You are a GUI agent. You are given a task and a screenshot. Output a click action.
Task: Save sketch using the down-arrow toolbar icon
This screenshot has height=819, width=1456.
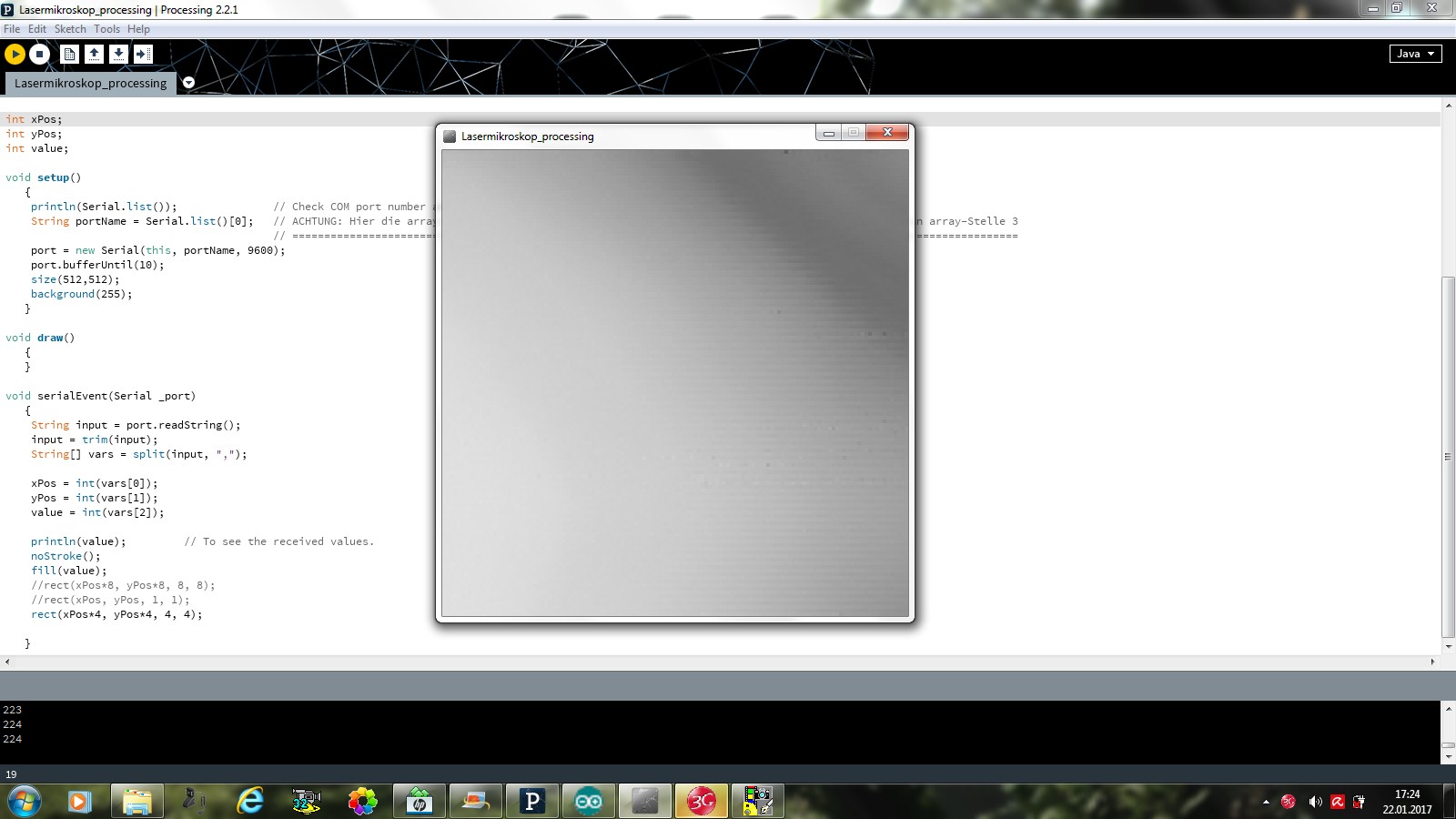(x=118, y=55)
